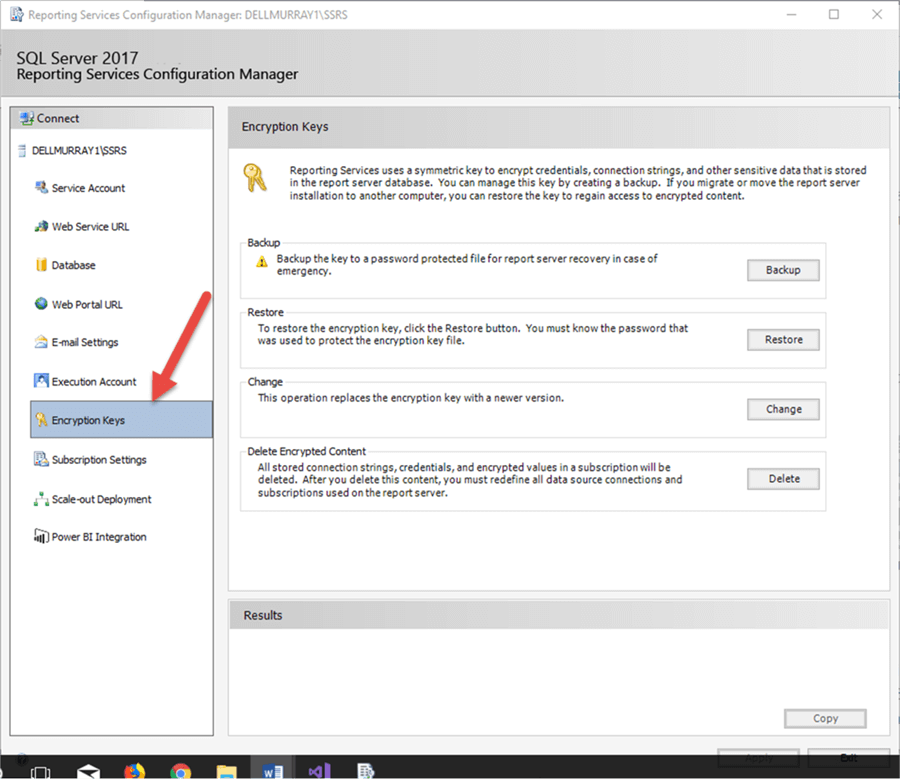Screen dimensions: 900x779
Task: Click the Change button
Action: point(783,409)
